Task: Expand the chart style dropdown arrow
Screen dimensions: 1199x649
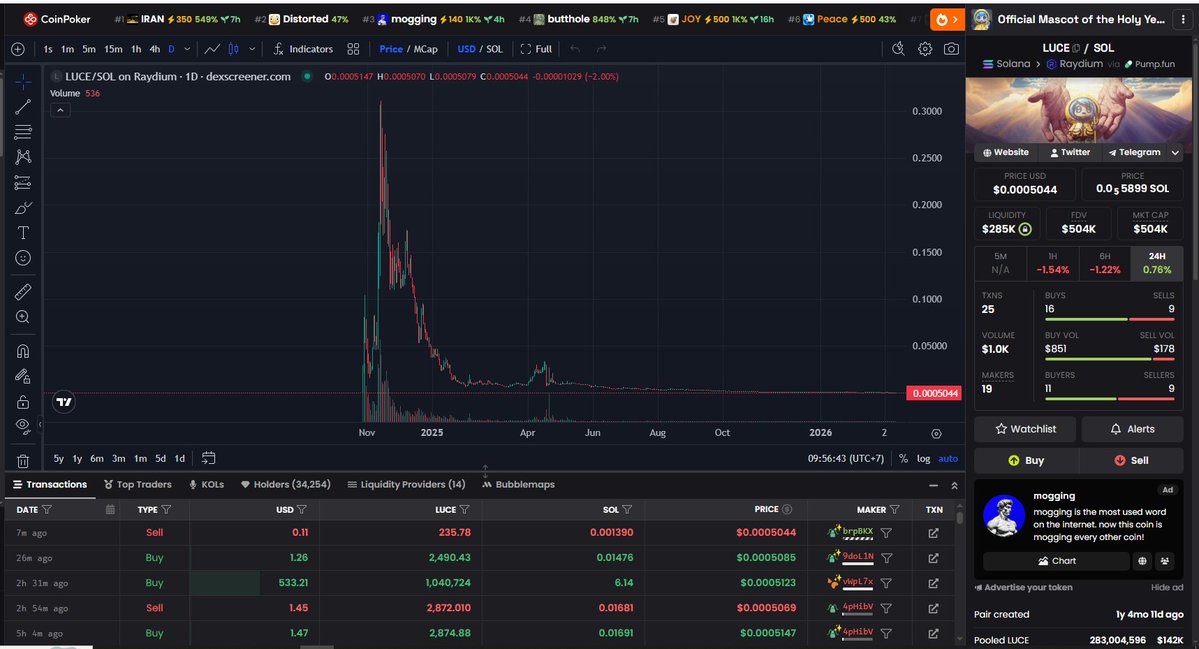Action: click(252, 49)
